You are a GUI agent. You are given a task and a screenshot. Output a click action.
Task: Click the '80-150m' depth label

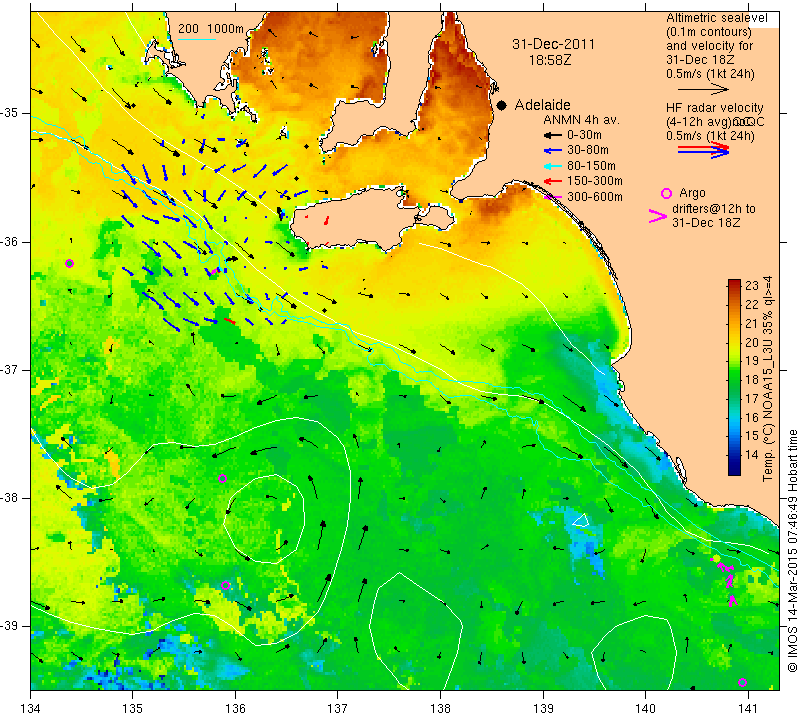tap(591, 166)
